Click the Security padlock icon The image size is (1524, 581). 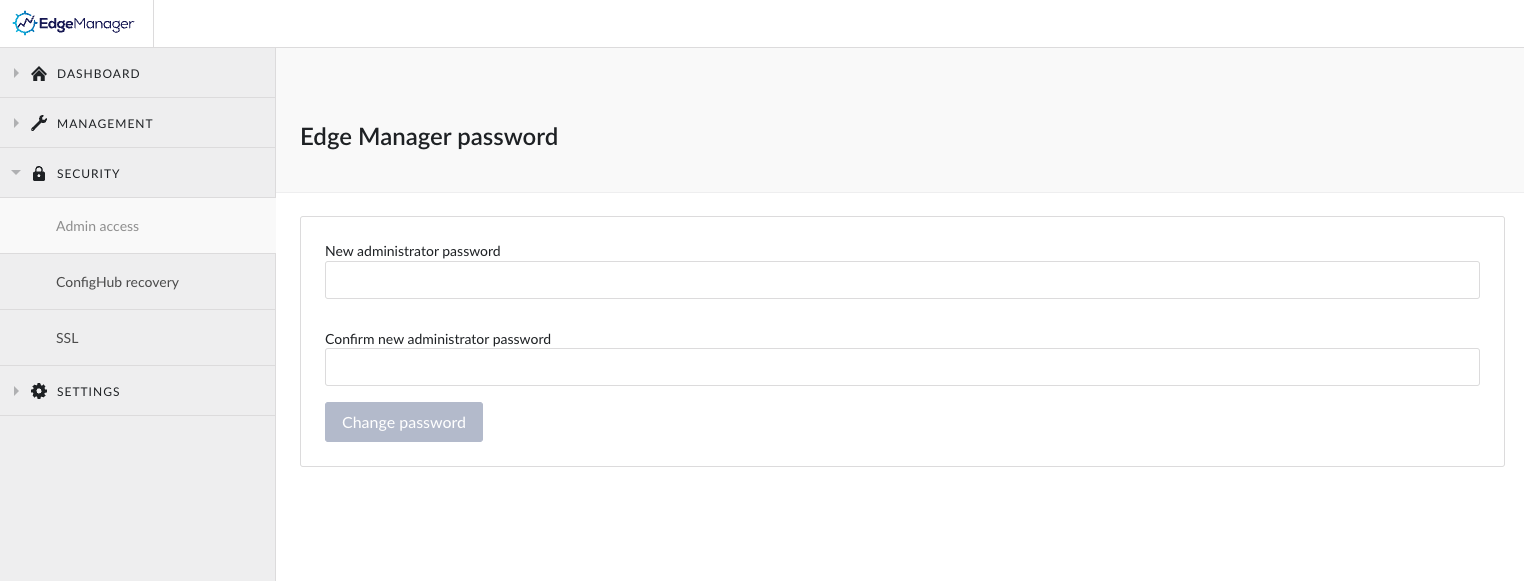pos(39,174)
